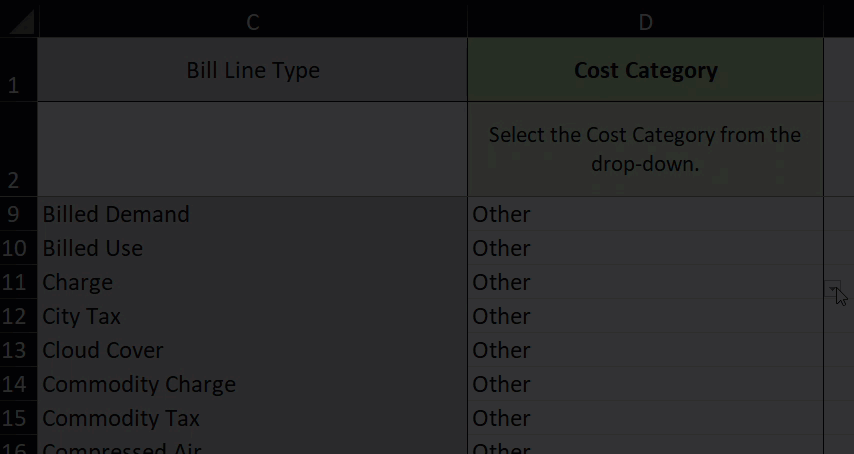Select the cell with drop-down instructions
Image resolution: width=854 pixels, height=454 pixels.
[x=645, y=149]
